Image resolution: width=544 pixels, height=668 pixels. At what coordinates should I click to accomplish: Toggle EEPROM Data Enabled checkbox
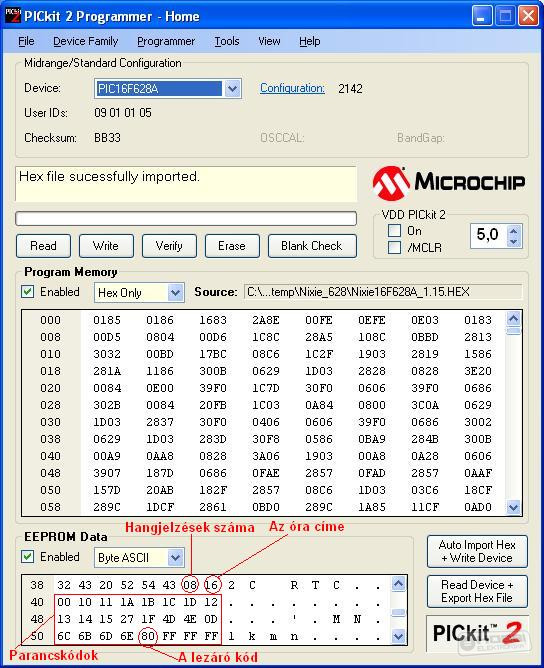(x=28, y=556)
